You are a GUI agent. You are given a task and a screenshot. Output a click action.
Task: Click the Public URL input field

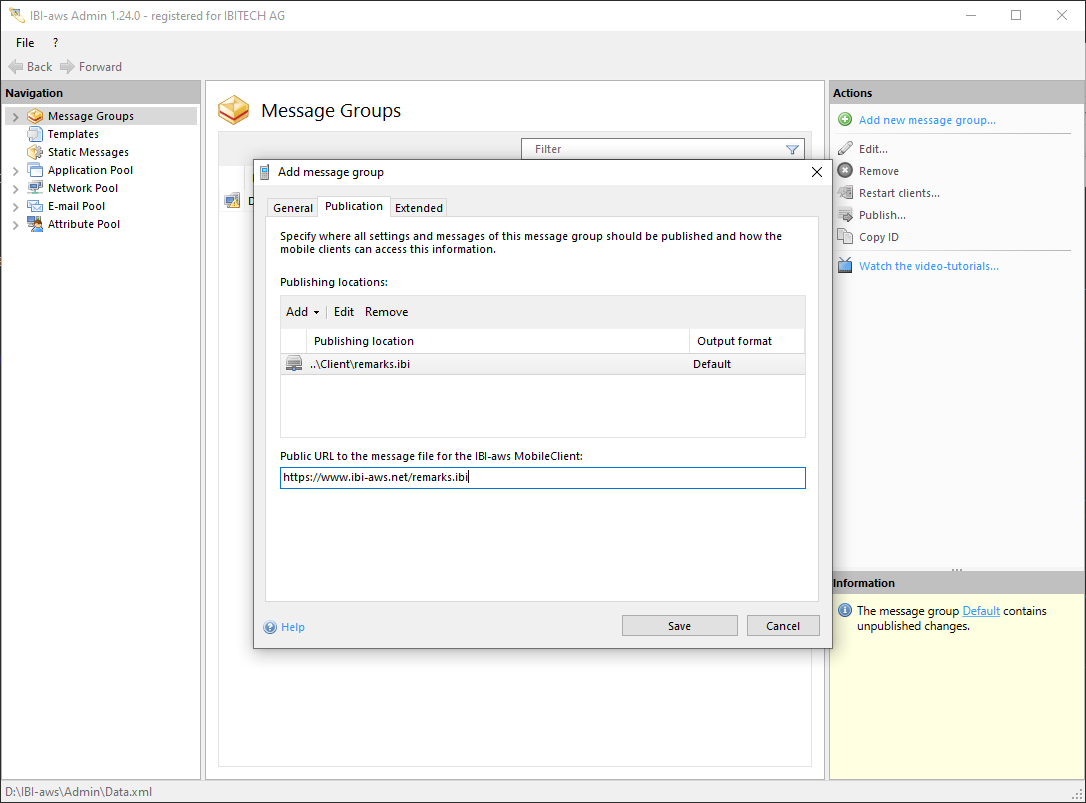pos(542,478)
